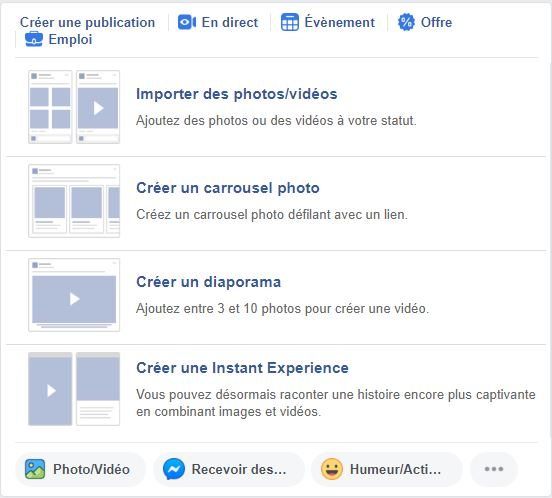
Task: Click the Messenger icon on Recevoir des
Action: click(x=174, y=469)
